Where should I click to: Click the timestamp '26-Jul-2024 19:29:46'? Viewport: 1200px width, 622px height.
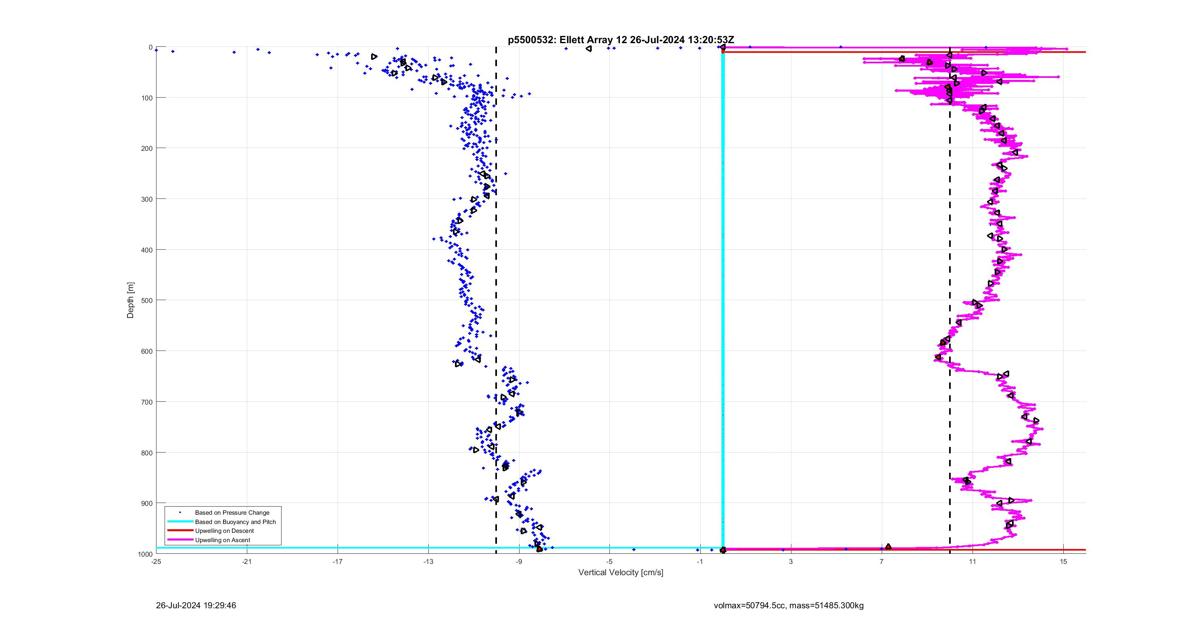click(x=196, y=605)
